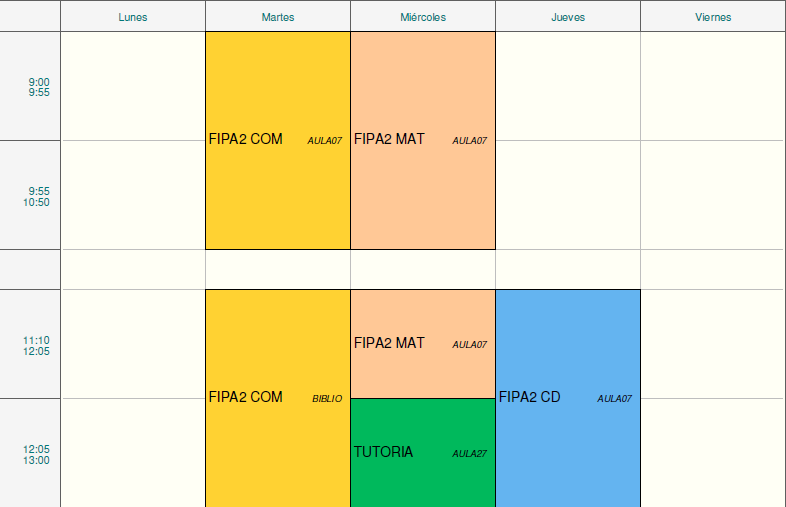
Task: Click the Miércoles column header
Action: click(x=422, y=17)
